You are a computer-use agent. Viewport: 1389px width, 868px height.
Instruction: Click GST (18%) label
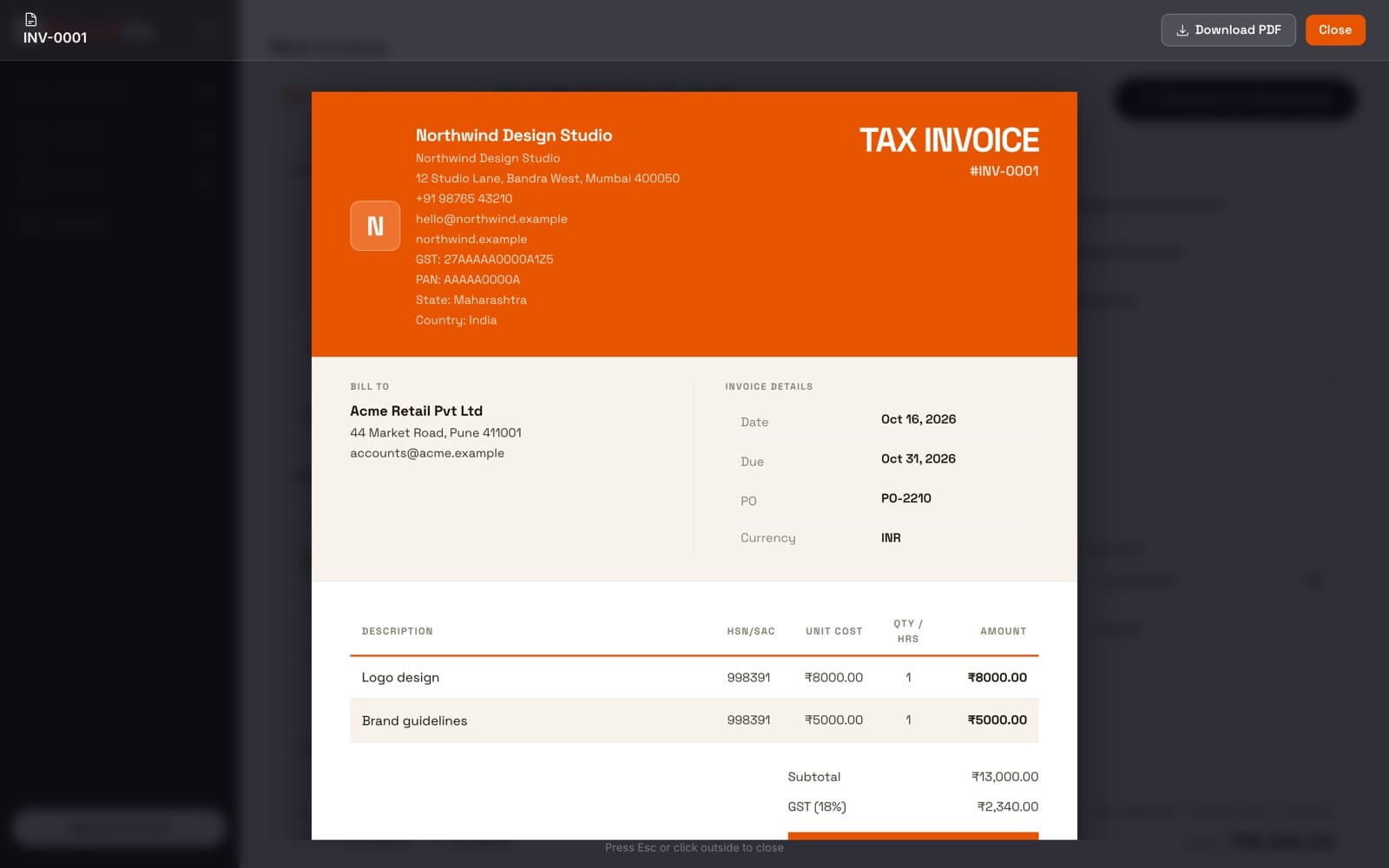817,806
